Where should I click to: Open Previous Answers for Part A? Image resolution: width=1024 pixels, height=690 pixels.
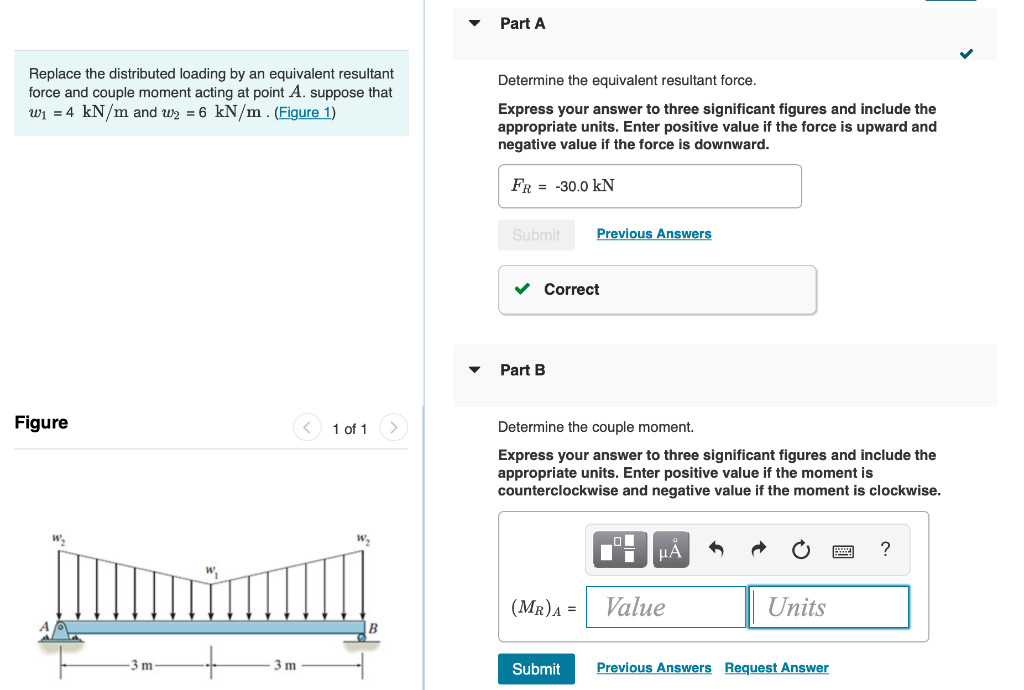[653, 233]
